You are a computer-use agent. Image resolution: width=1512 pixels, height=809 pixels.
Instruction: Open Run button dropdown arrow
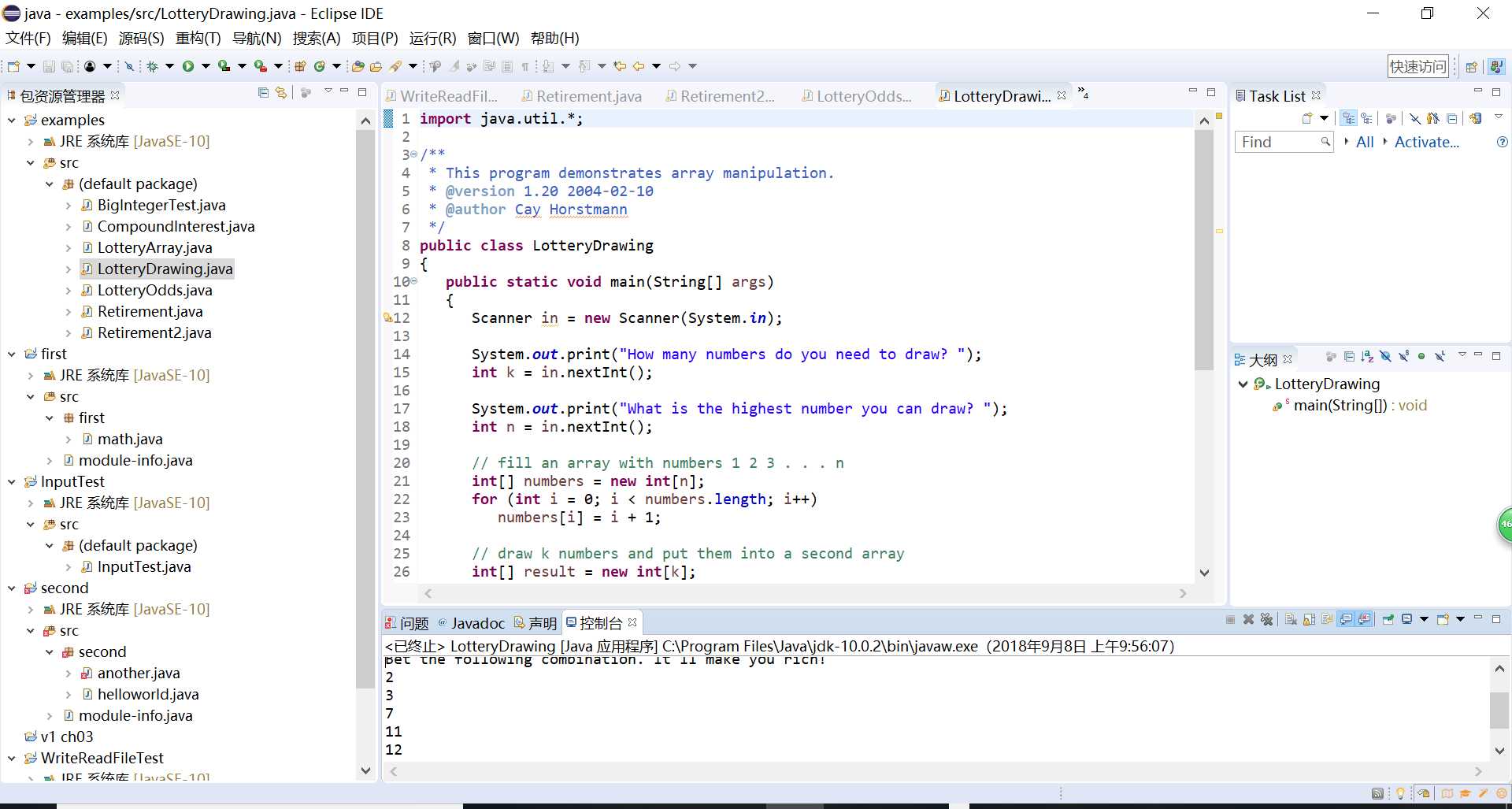point(206,66)
